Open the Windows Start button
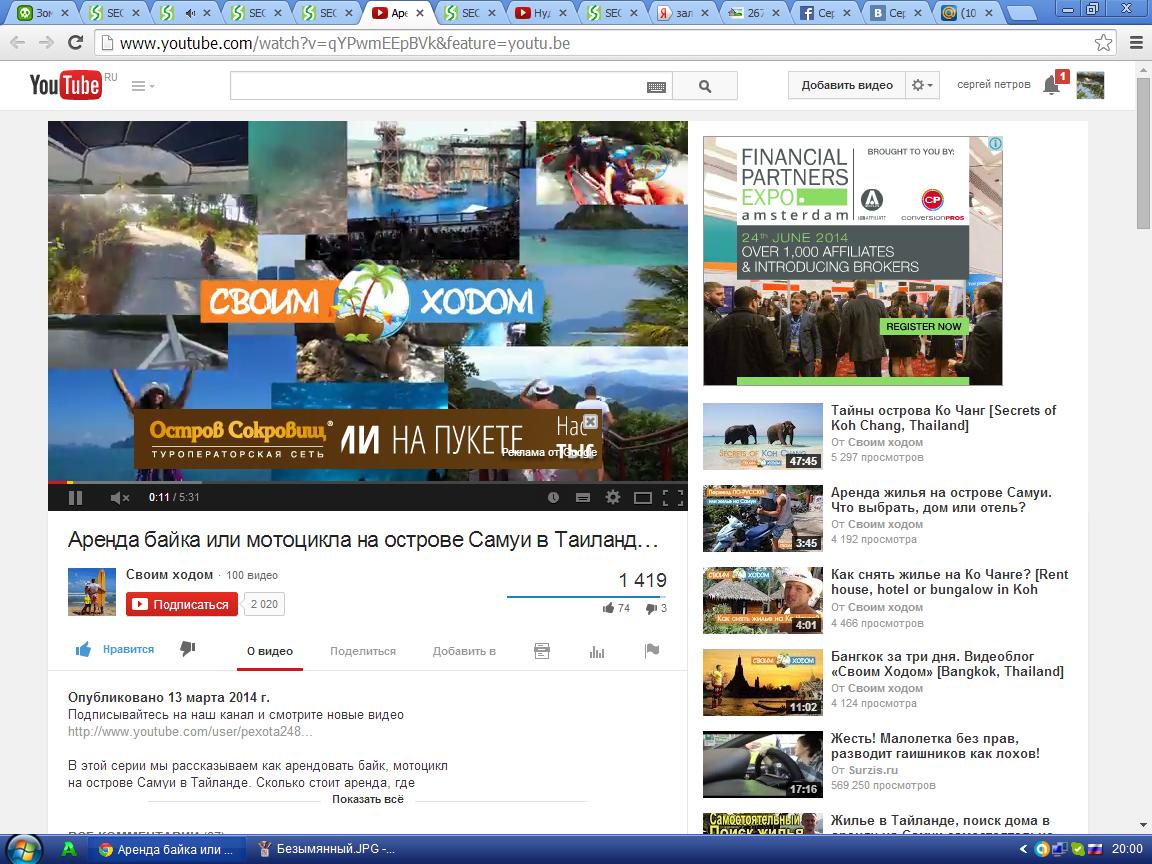The image size is (1152, 864). (x=23, y=849)
